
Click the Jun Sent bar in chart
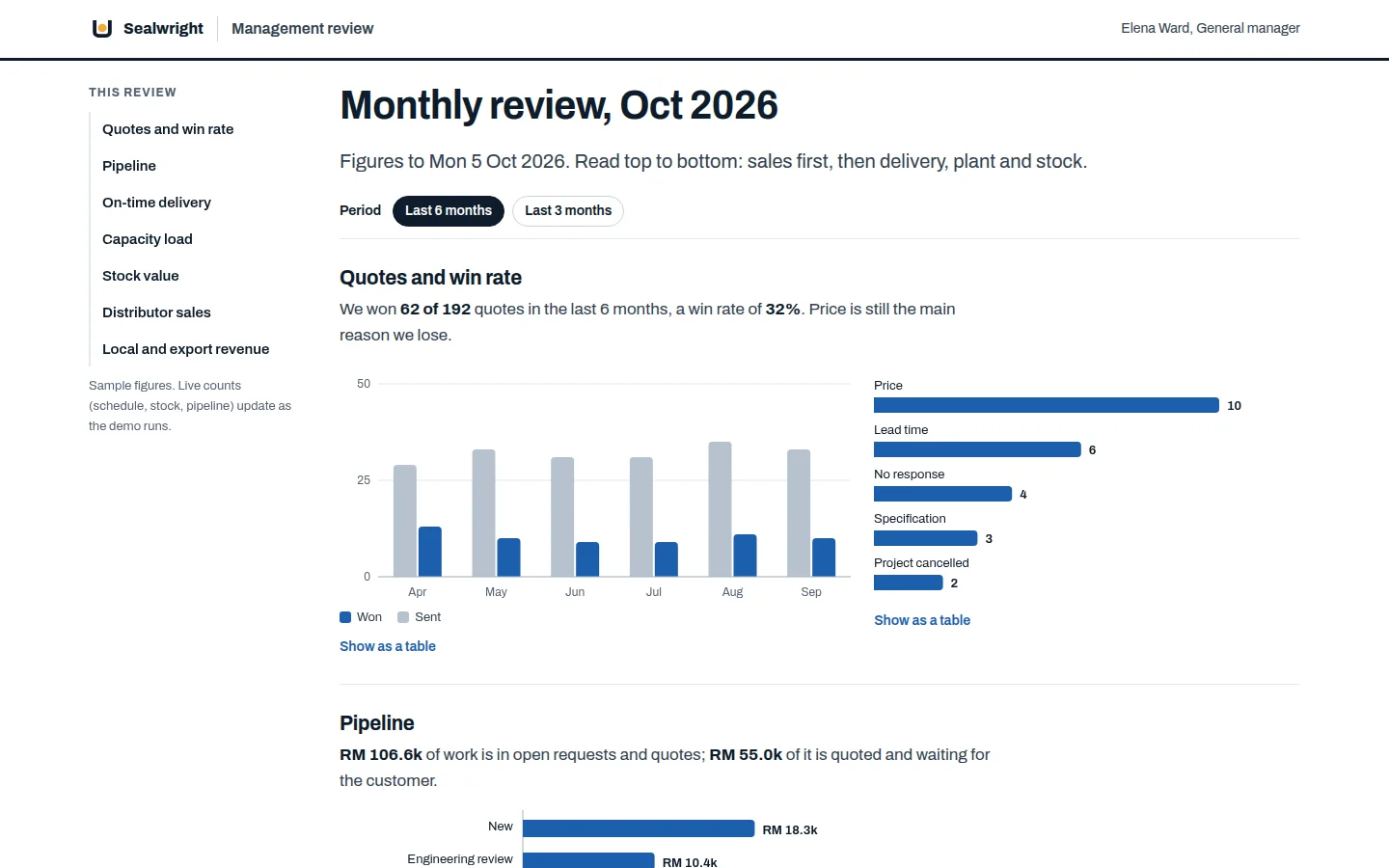562,517
